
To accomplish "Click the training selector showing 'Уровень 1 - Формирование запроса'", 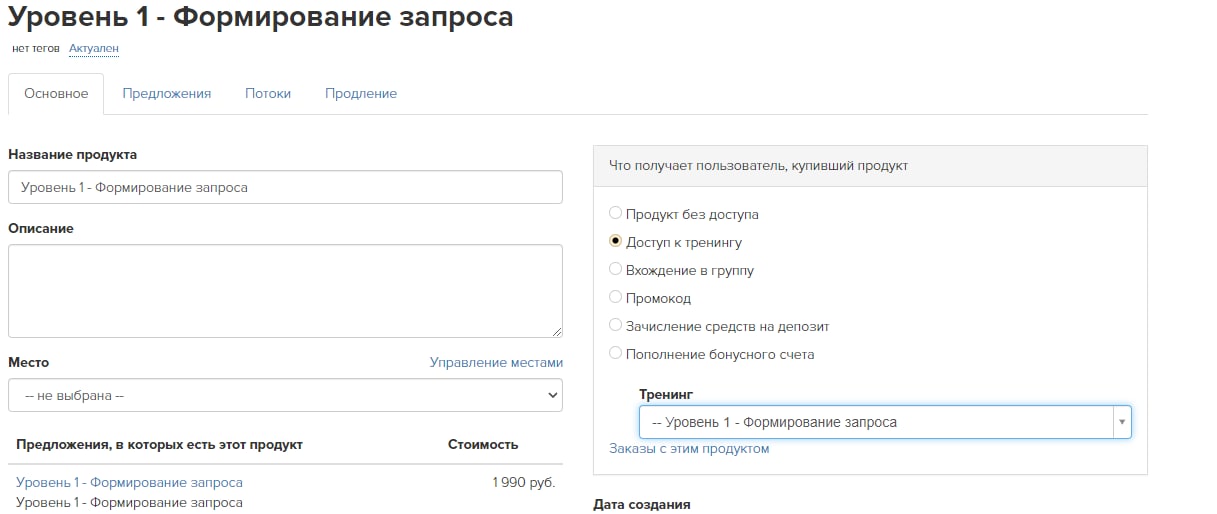I will tap(885, 422).
